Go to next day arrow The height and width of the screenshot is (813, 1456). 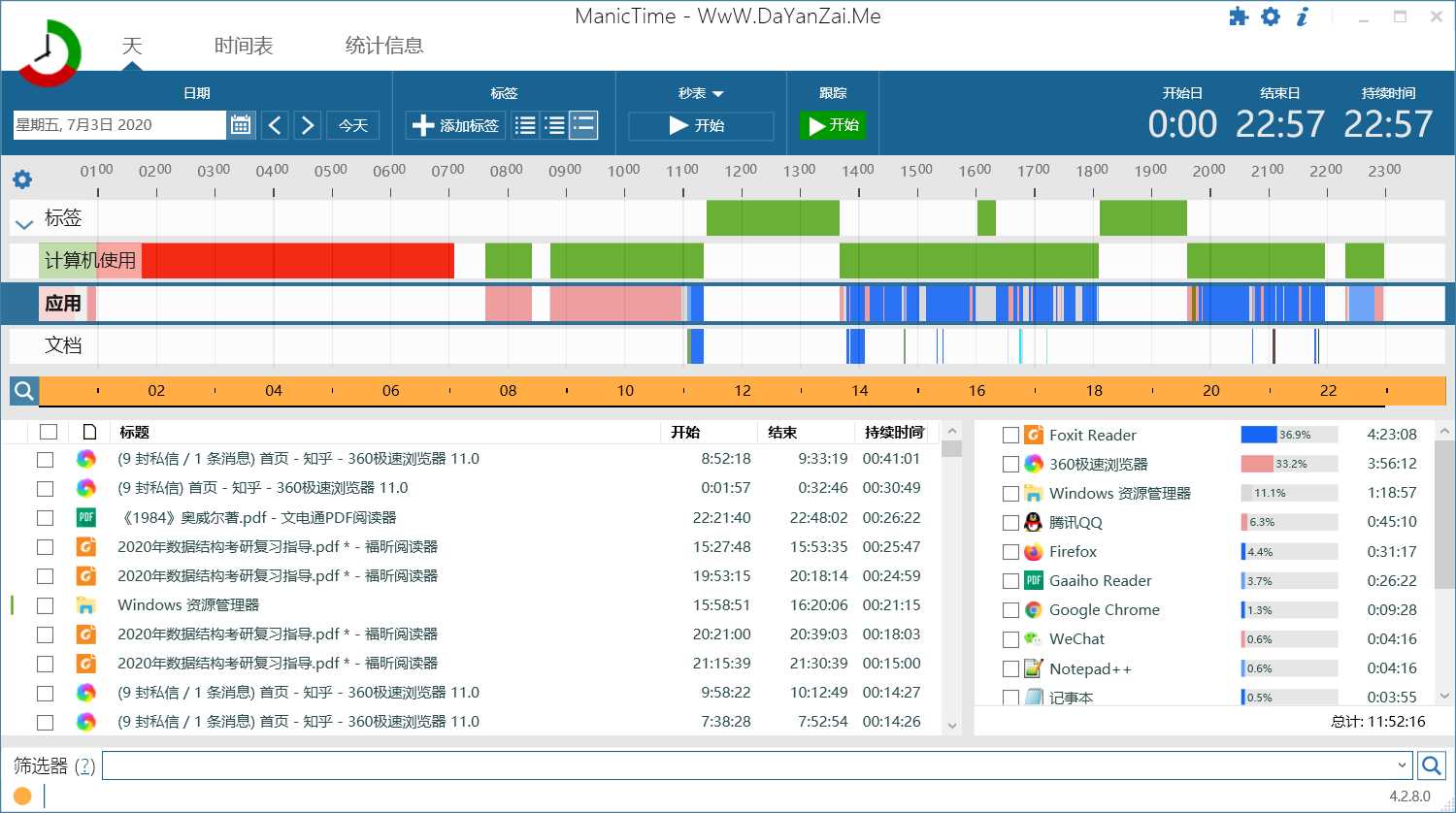(308, 125)
